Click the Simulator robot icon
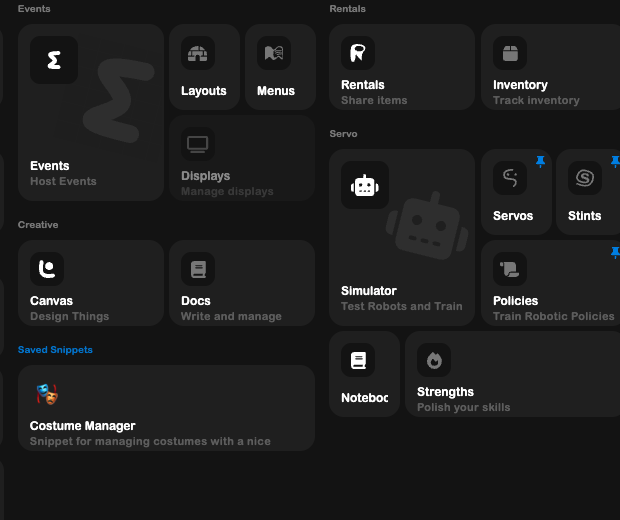The height and width of the screenshot is (520, 620). point(365,185)
